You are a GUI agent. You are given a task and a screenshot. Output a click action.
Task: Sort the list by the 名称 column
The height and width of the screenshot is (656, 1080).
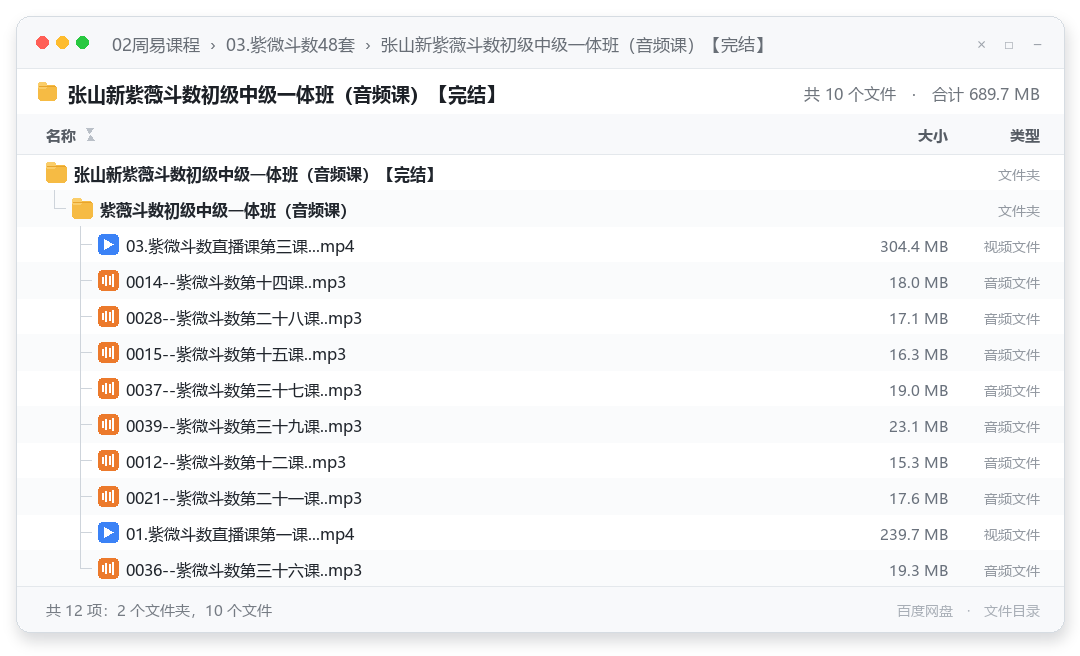tap(61, 136)
